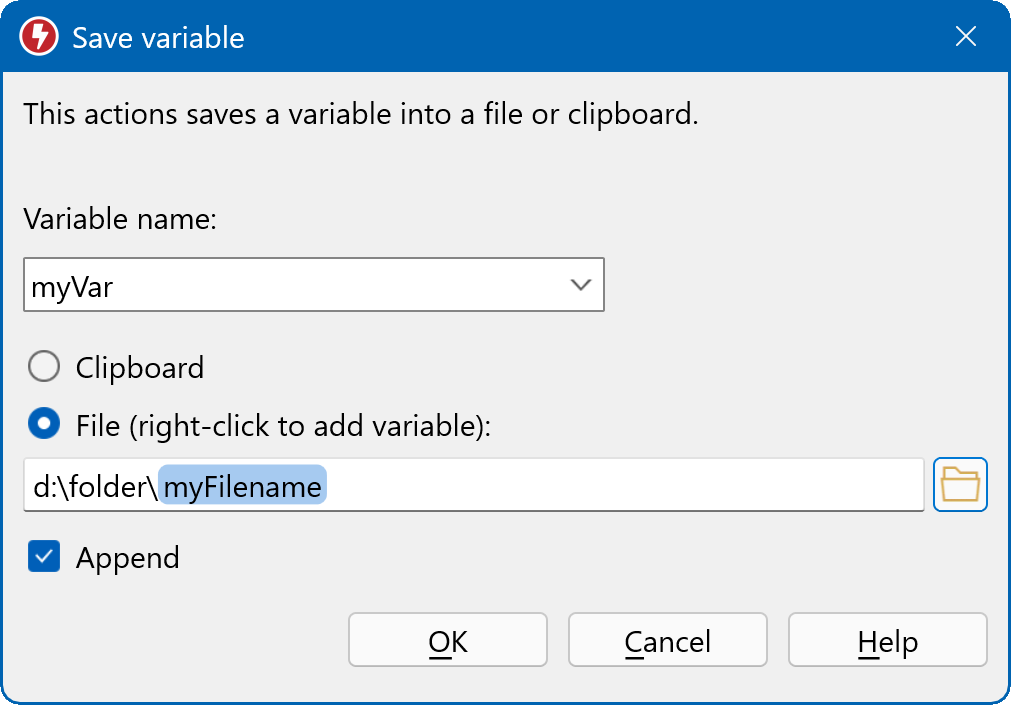1011x705 pixels.
Task: Click the Clipboard option label
Action: coord(140,368)
